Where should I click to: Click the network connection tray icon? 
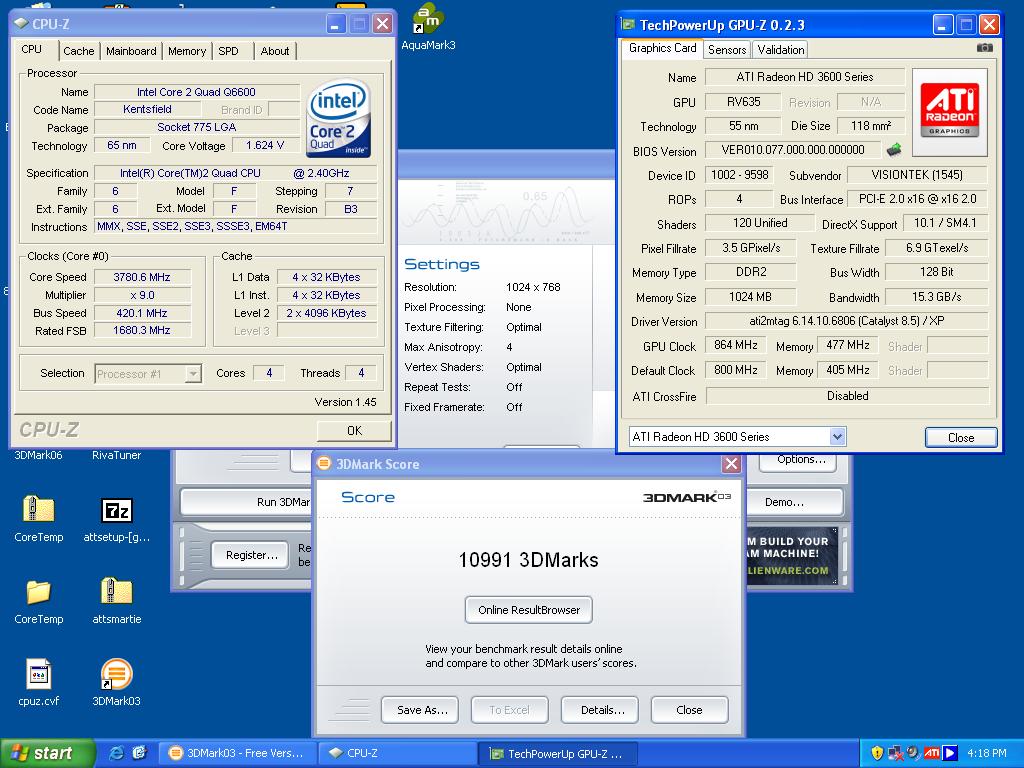pos(895,754)
